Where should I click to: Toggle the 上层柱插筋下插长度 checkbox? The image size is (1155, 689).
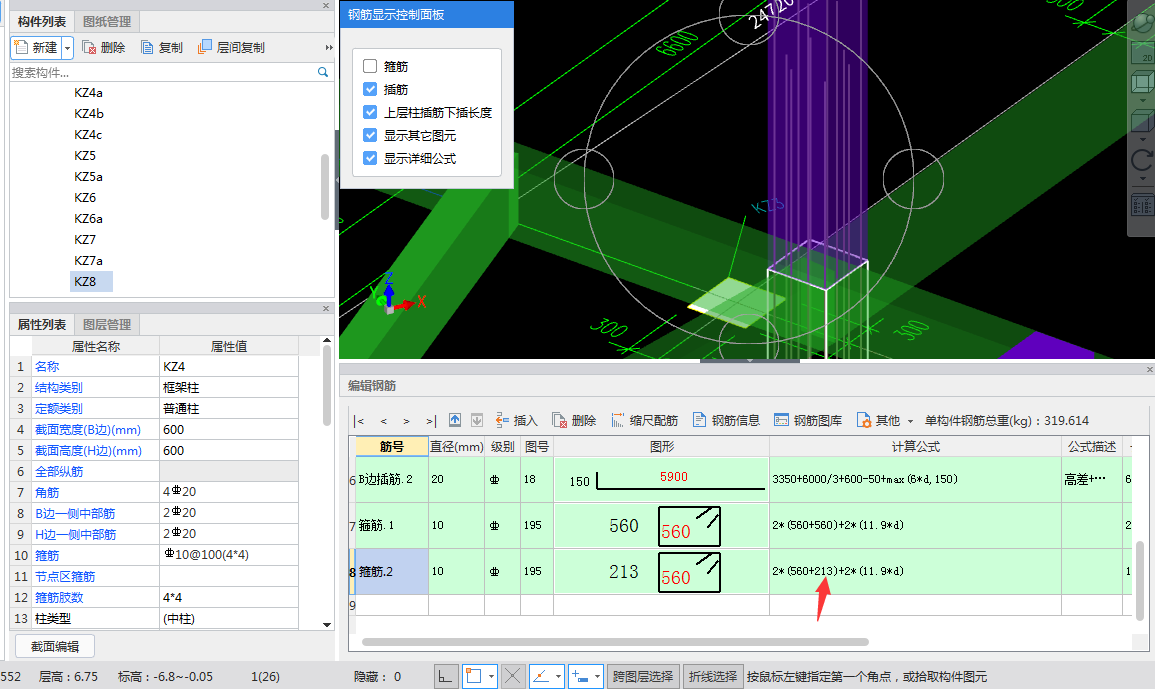click(x=370, y=112)
